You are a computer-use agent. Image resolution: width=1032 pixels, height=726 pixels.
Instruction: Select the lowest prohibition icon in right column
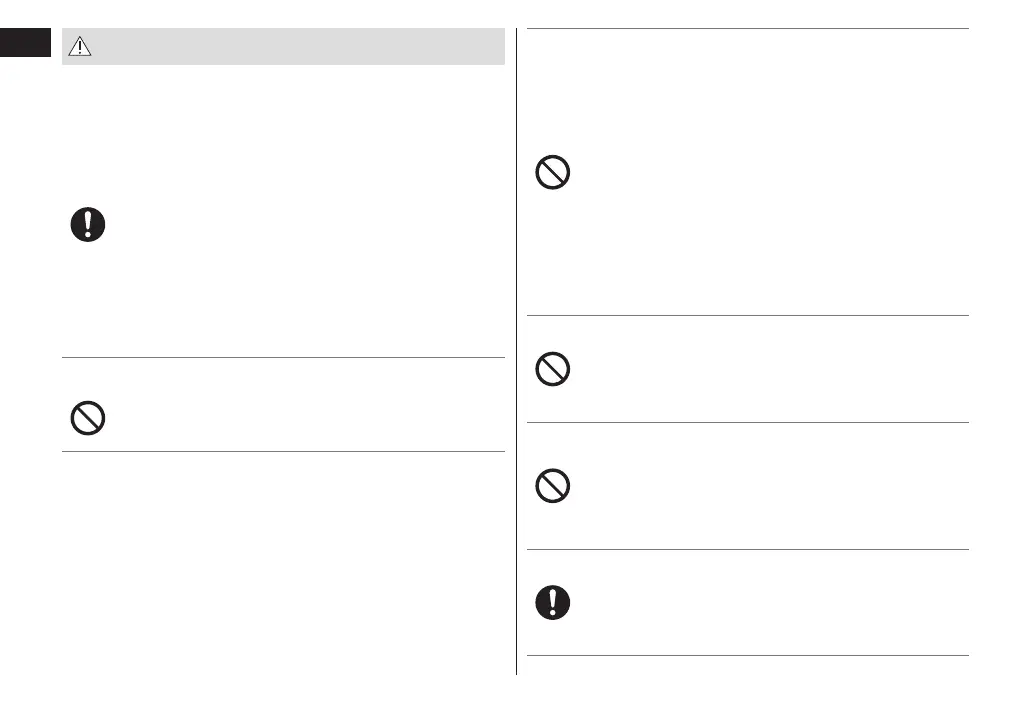pyautogui.click(x=553, y=486)
